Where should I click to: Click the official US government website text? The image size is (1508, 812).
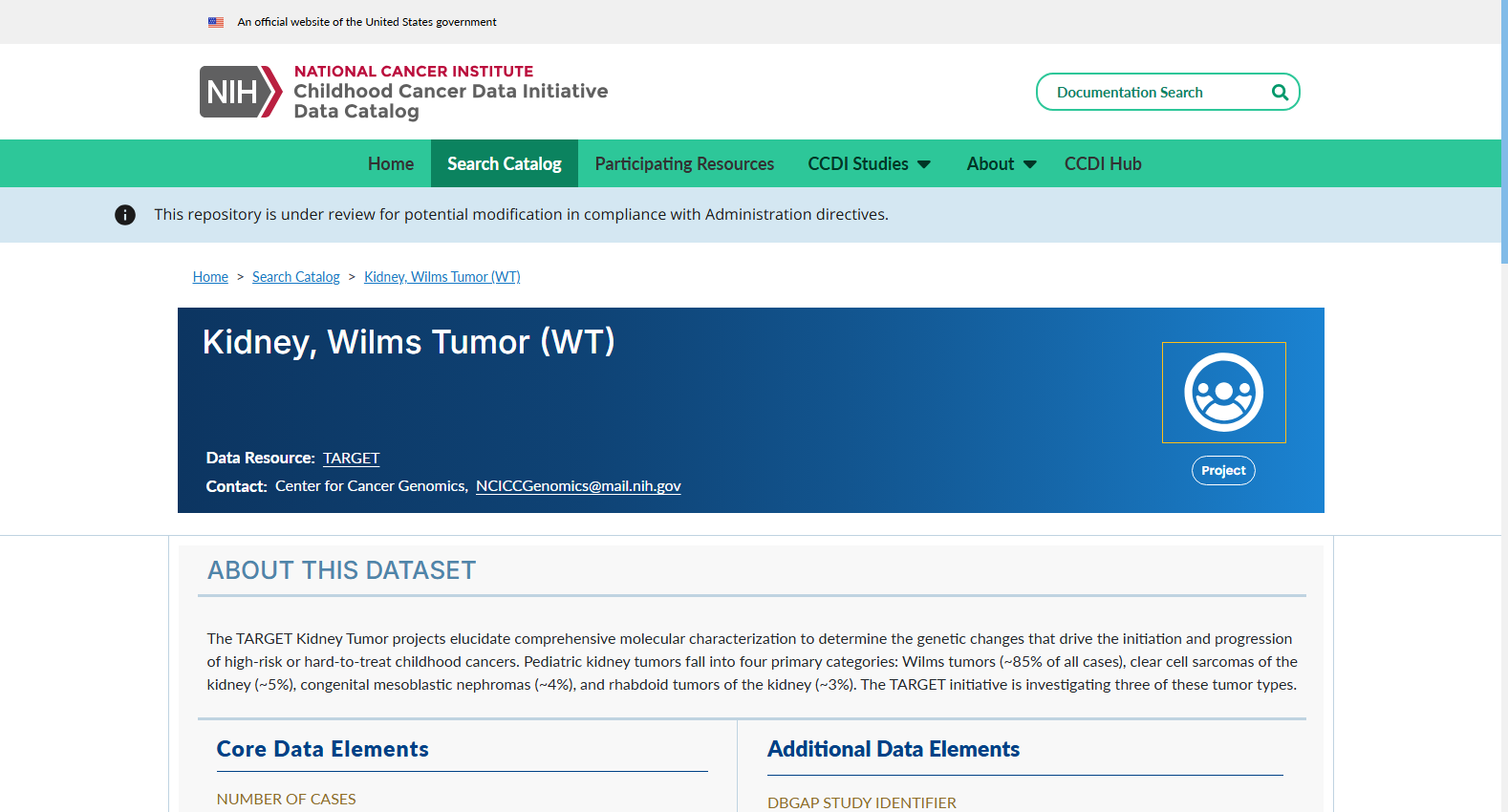click(367, 22)
